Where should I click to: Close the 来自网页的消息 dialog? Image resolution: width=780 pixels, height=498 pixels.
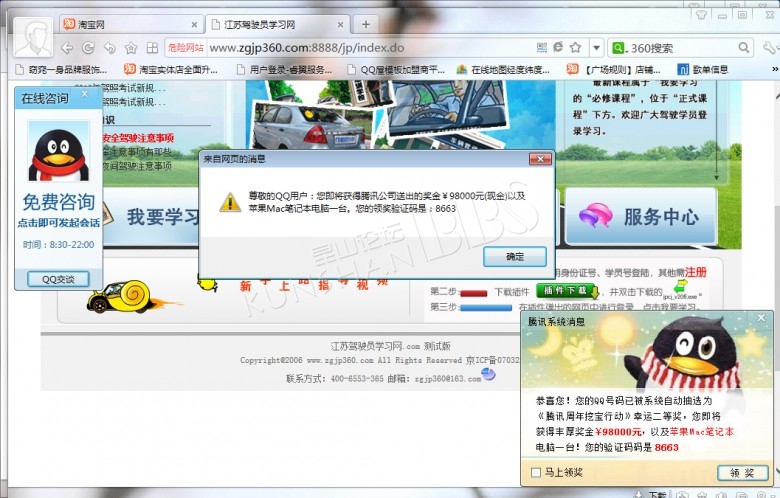(540, 159)
